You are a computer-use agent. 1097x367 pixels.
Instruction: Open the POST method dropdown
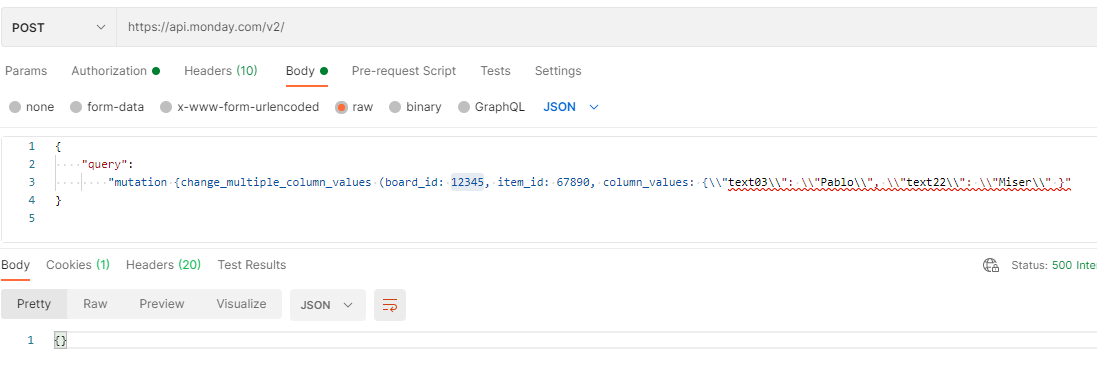click(x=59, y=27)
